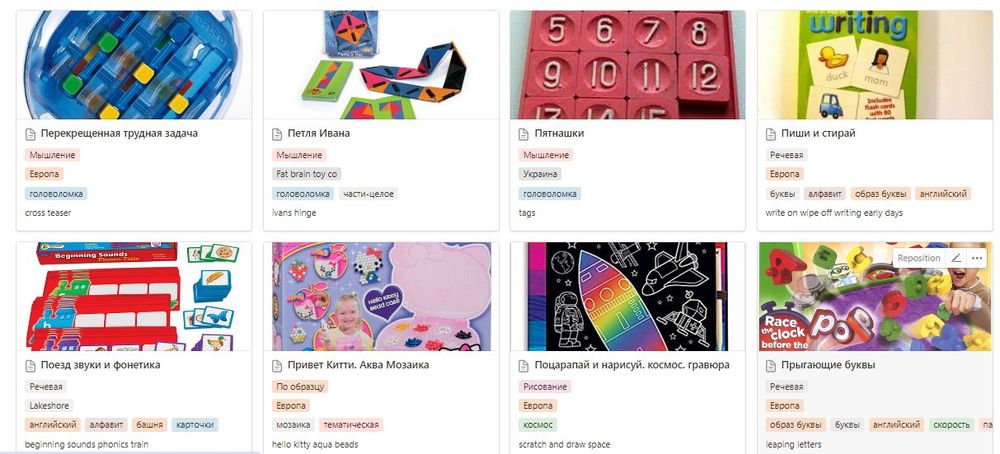The width and height of the screenshot is (1000, 454).
Task: Click the Reposition button on cover image
Action: pyautogui.click(x=918, y=258)
